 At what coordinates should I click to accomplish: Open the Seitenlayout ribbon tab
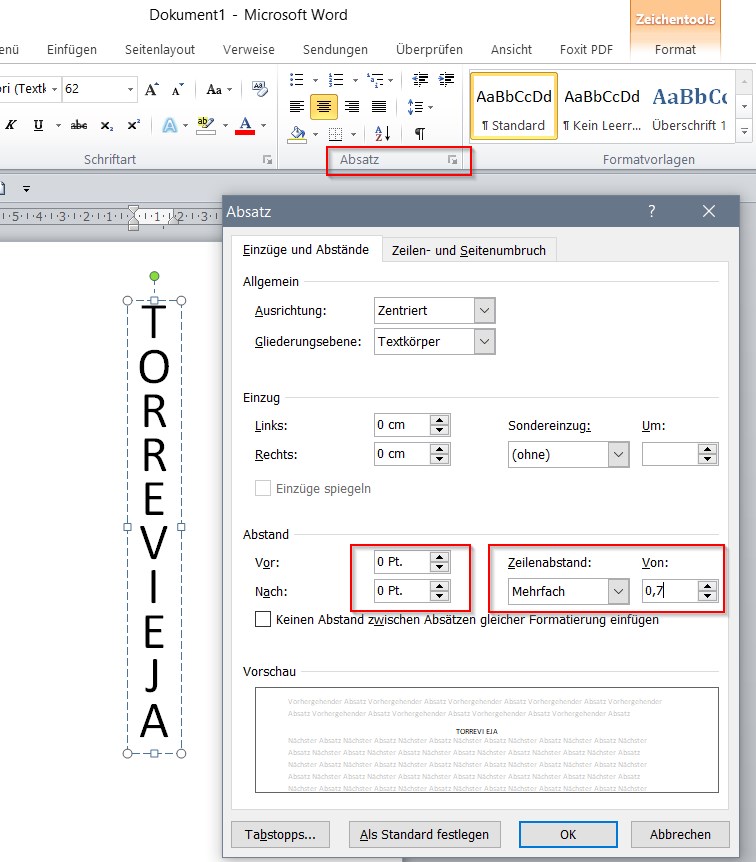point(159,49)
